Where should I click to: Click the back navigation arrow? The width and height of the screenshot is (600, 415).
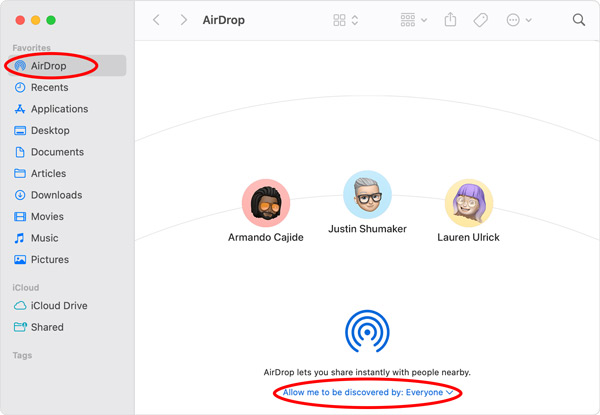[x=156, y=20]
